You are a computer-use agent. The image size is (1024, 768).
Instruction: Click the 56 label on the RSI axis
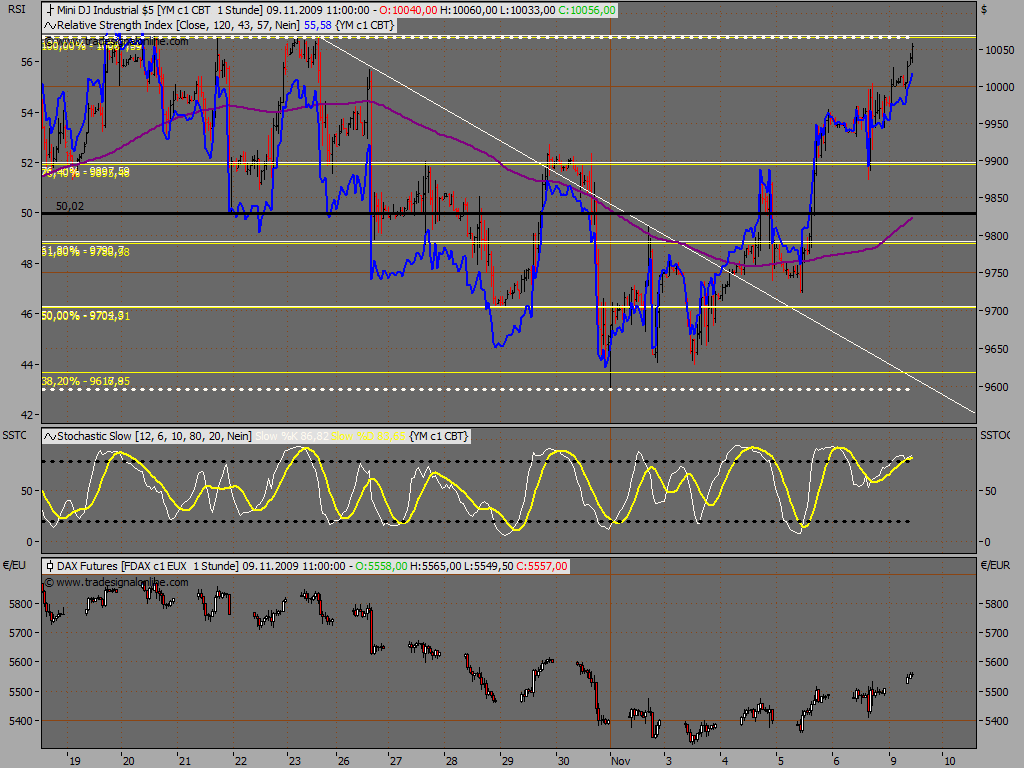pos(27,62)
